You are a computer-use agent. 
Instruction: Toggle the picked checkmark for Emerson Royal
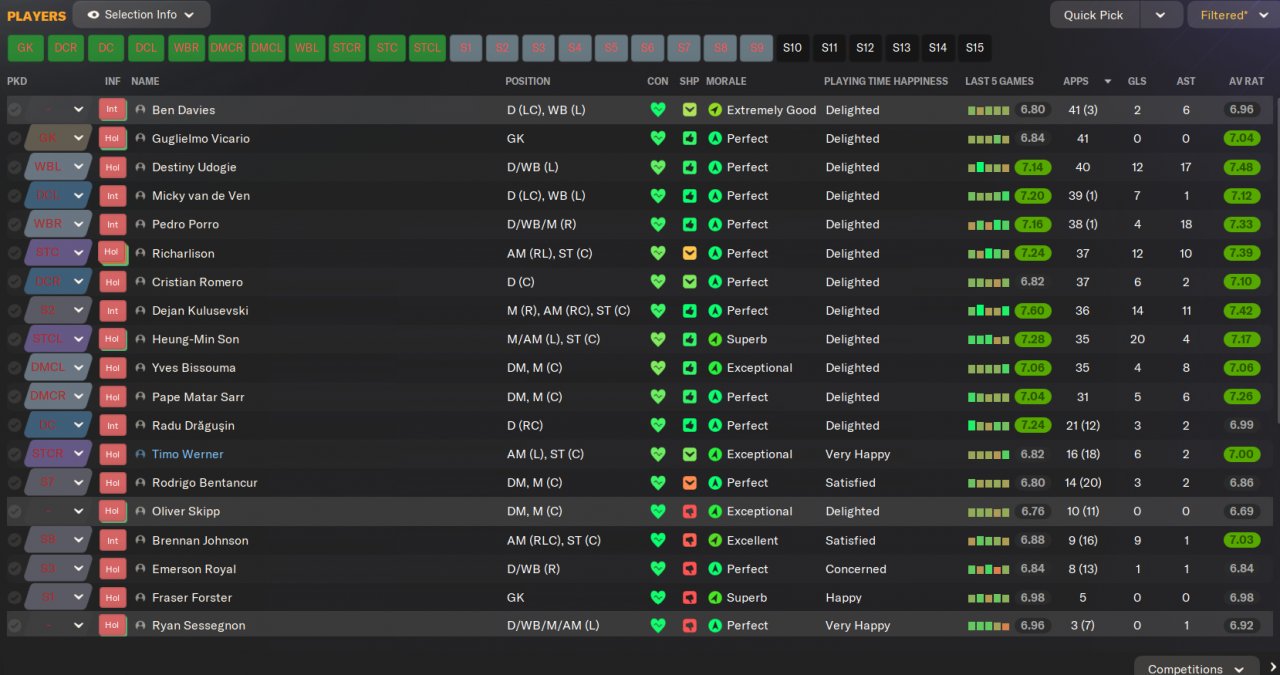click(14, 569)
